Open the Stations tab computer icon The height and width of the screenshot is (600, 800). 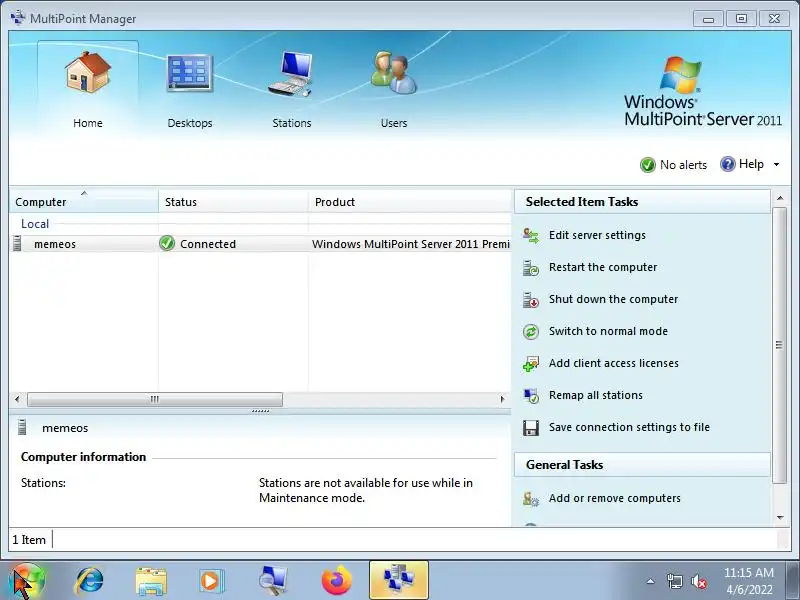[291, 73]
